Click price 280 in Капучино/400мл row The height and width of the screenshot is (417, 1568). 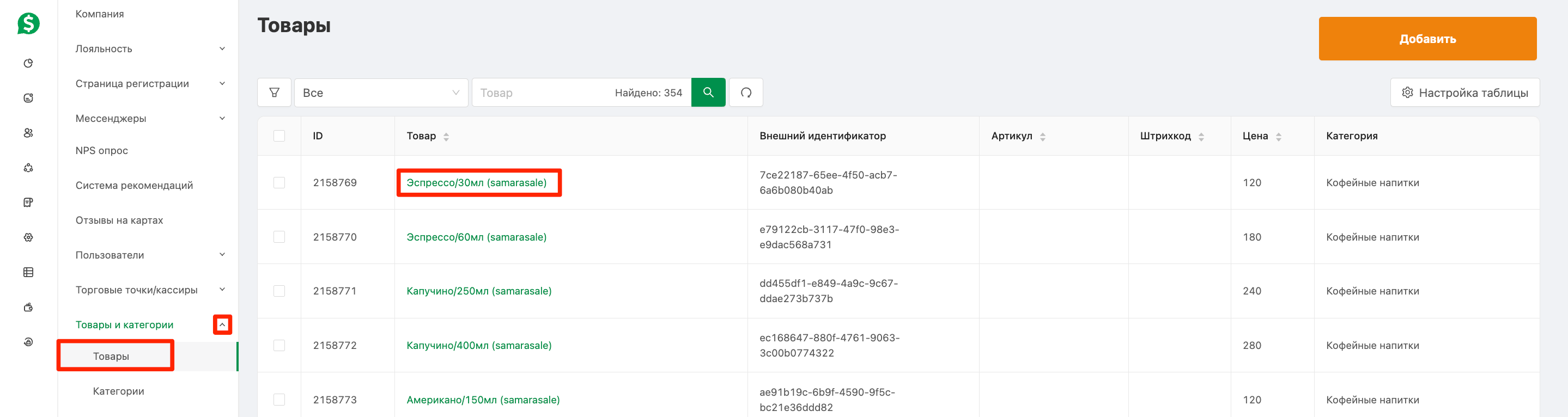click(1251, 345)
